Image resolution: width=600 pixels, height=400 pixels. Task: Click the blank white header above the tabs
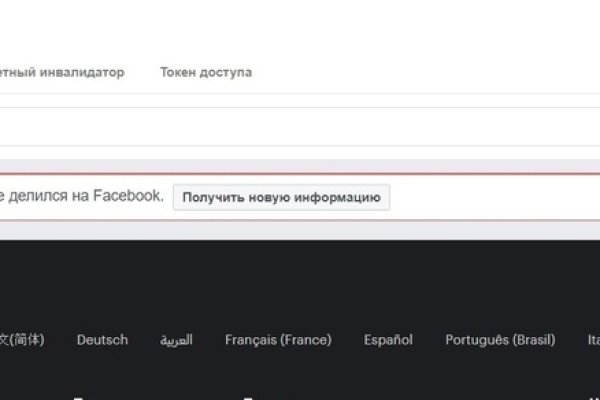pos(300,25)
